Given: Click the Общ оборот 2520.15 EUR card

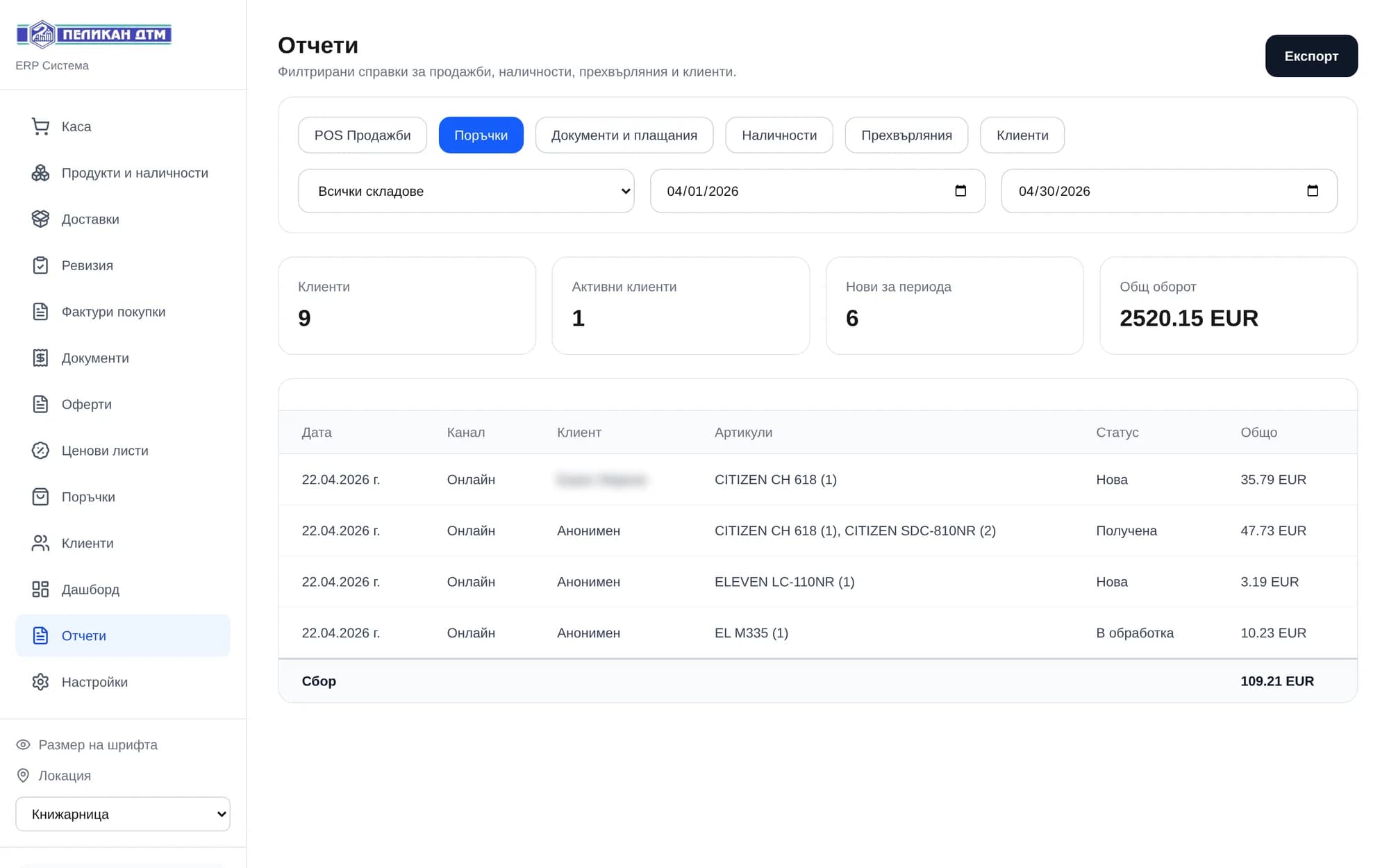Looking at the screenshot, I should (1229, 306).
